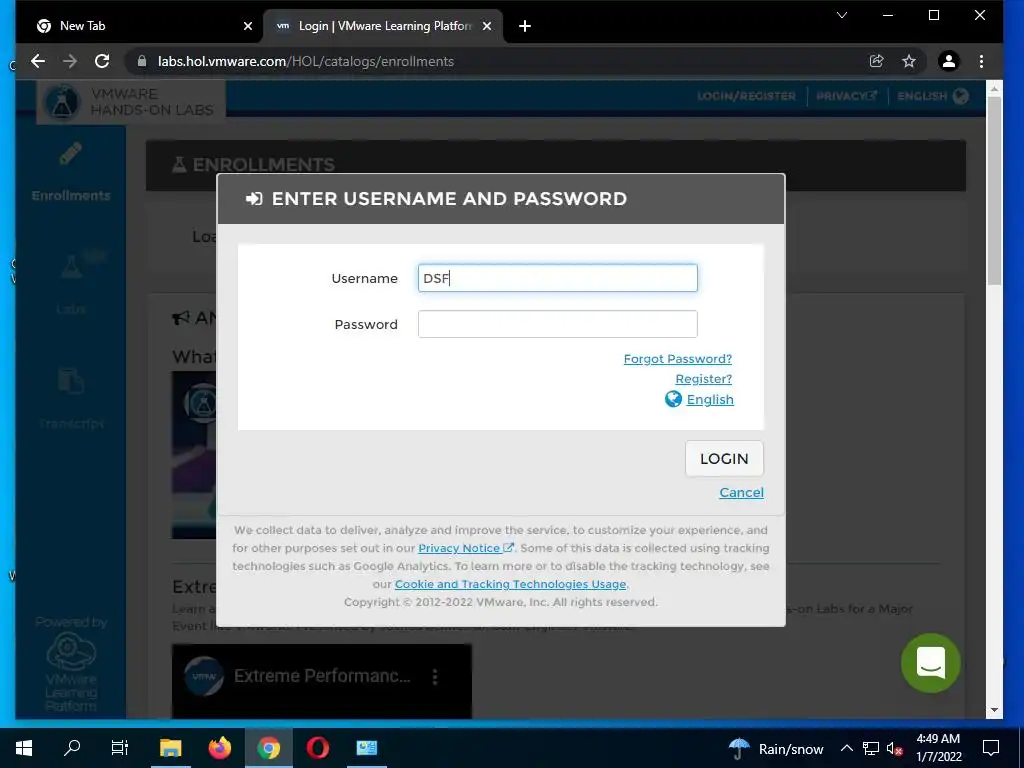Open a new tab with plus icon
The width and height of the screenshot is (1024, 768).
pyautogui.click(x=524, y=26)
